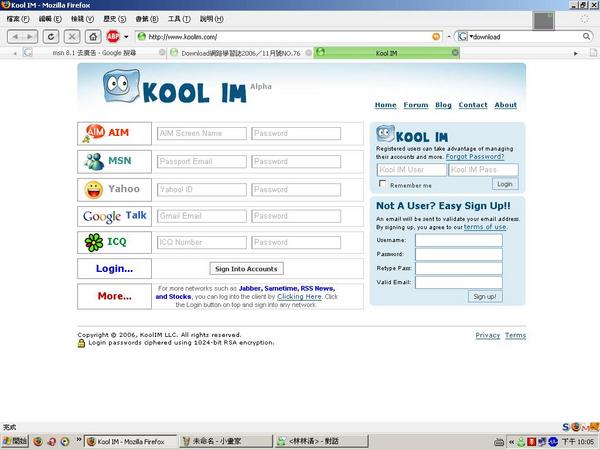Open the Terms footer link
Viewport: 600px width, 450px height.
(x=515, y=335)
